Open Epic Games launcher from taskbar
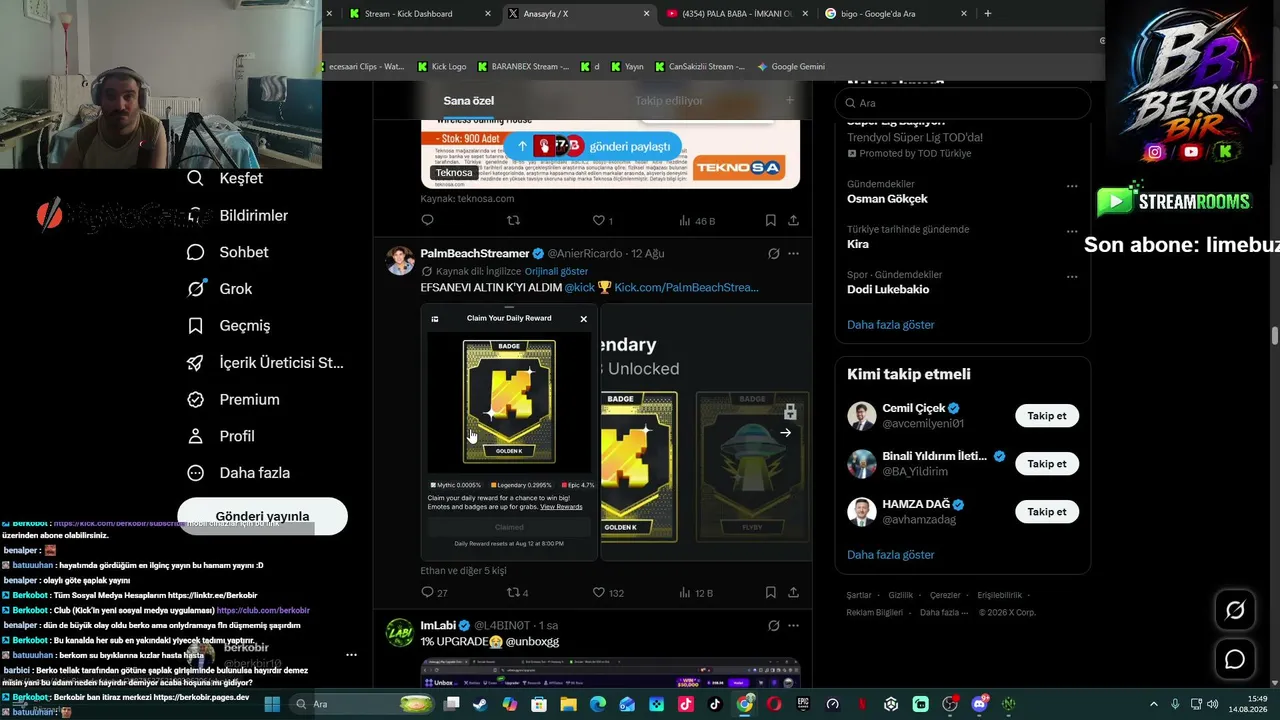The height and width of the screenshot is (720, 1280). coord(803,704)
